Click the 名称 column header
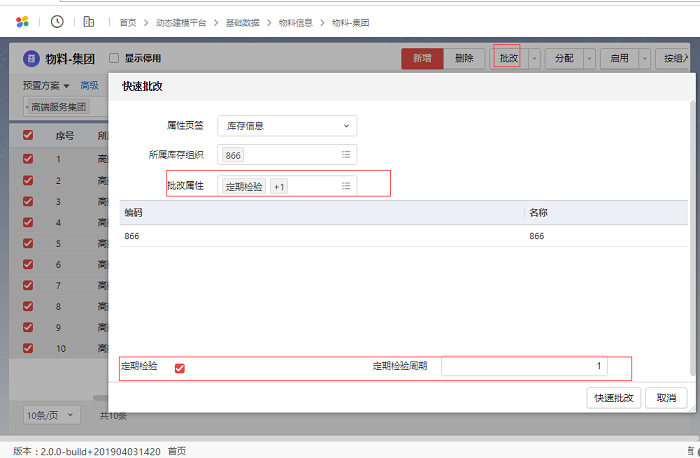The image size is (700, 458). (x=538, y=212)
